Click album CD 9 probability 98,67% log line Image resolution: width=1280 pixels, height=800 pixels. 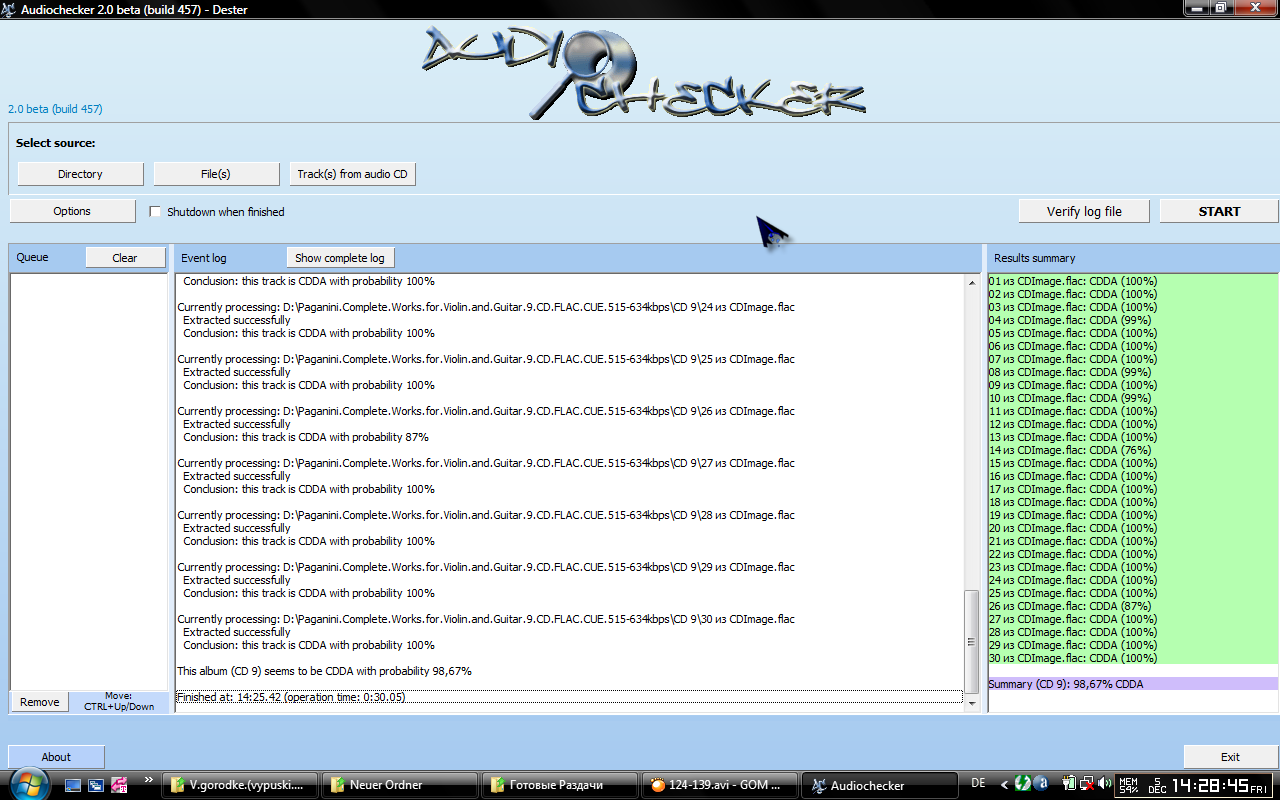(324, 671)
